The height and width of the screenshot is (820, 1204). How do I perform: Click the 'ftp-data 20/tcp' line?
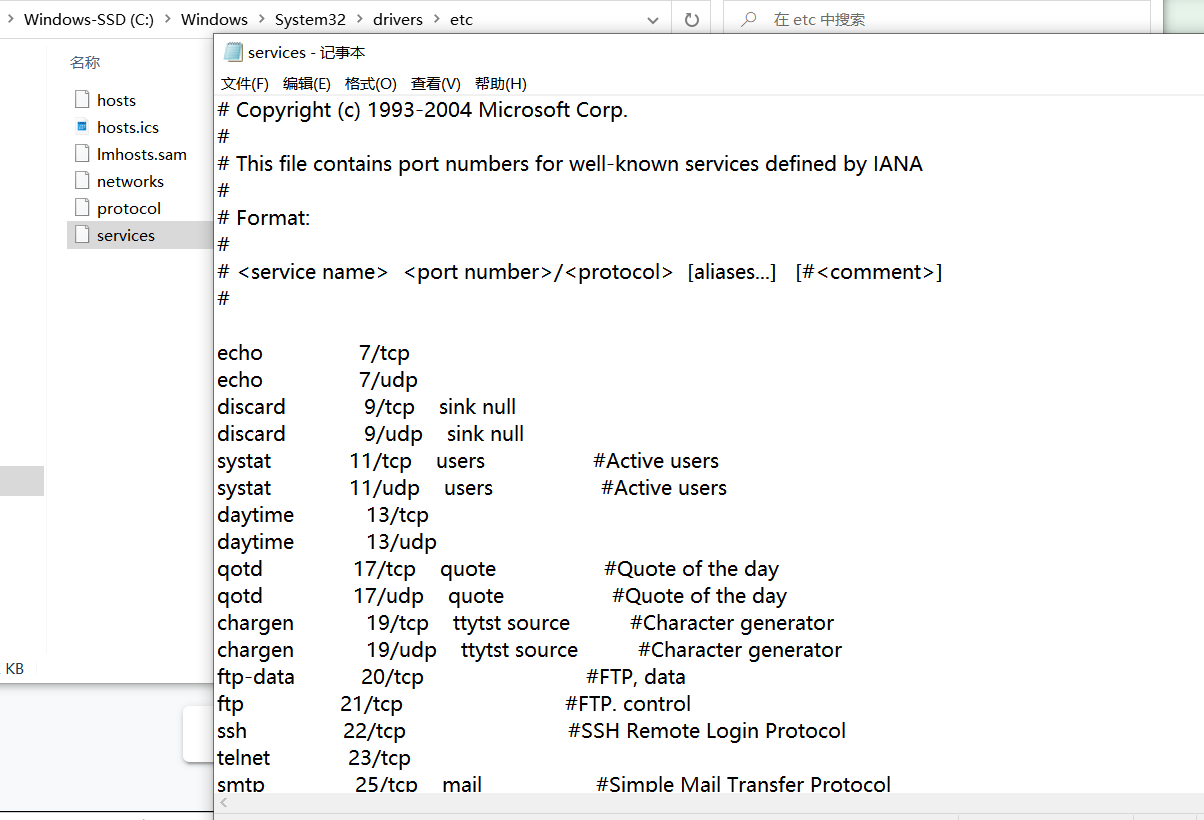point(451,677)
